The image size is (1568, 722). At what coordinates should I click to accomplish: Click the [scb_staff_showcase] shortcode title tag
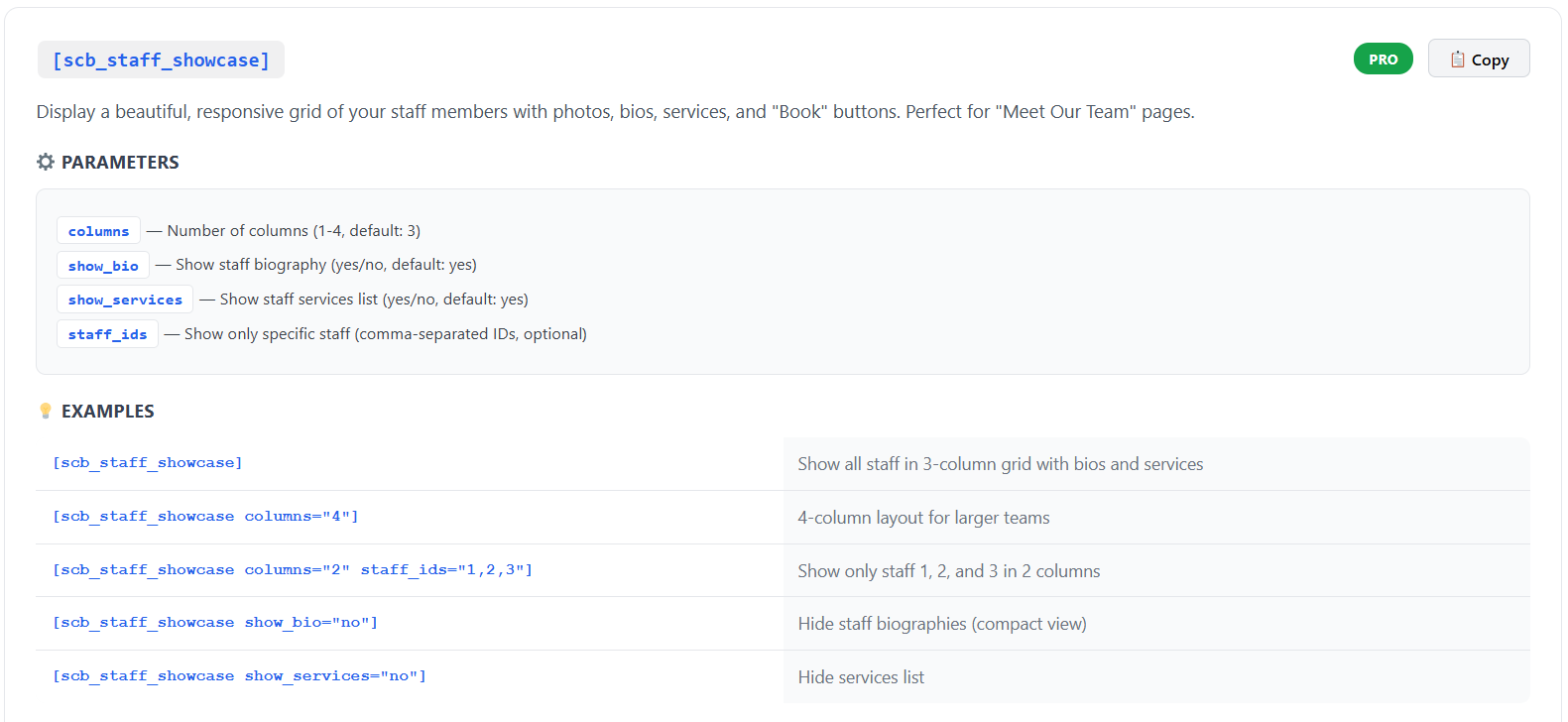coord(161,60)
